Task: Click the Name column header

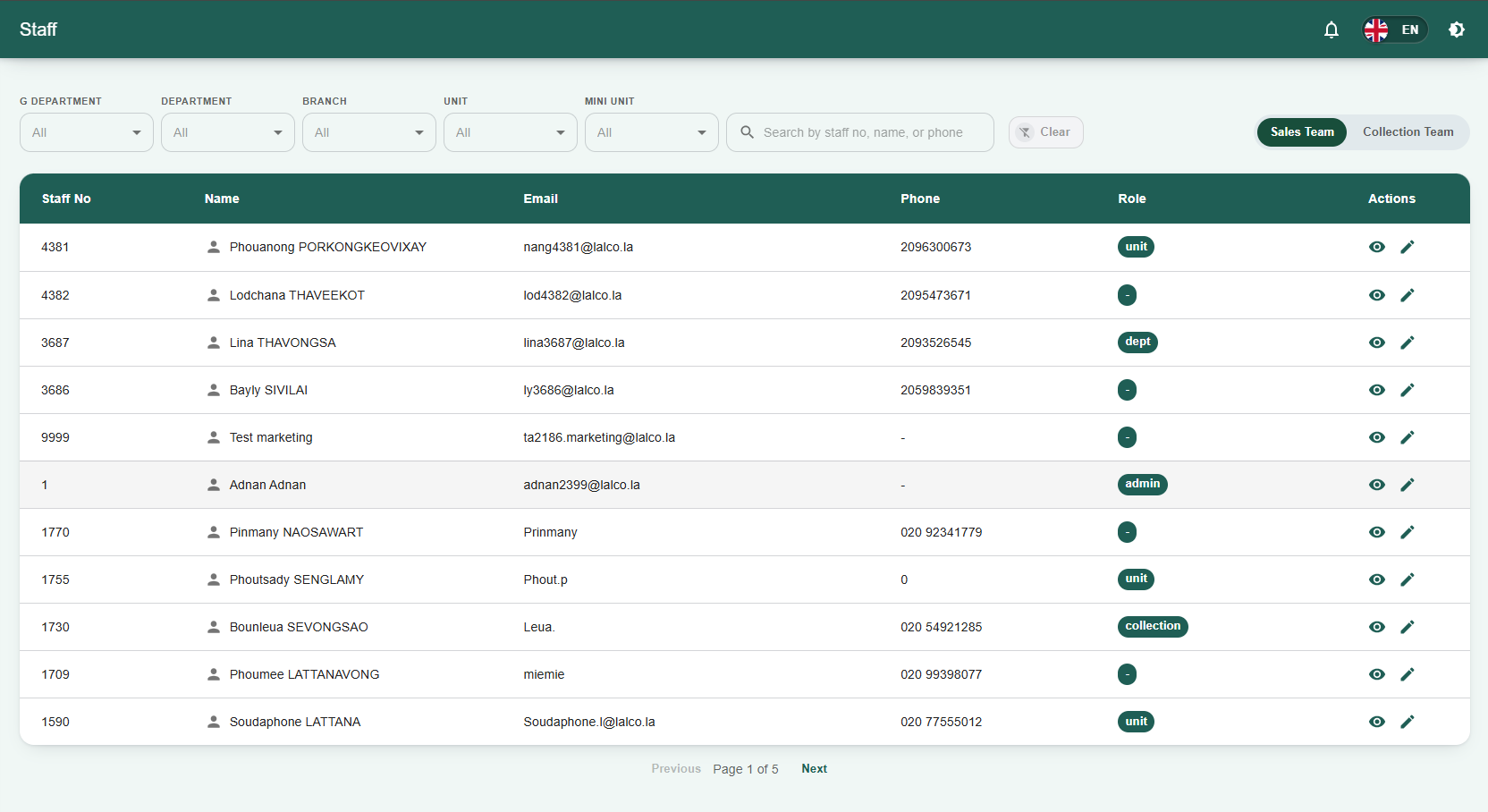Action: click(x=222, y=199)
